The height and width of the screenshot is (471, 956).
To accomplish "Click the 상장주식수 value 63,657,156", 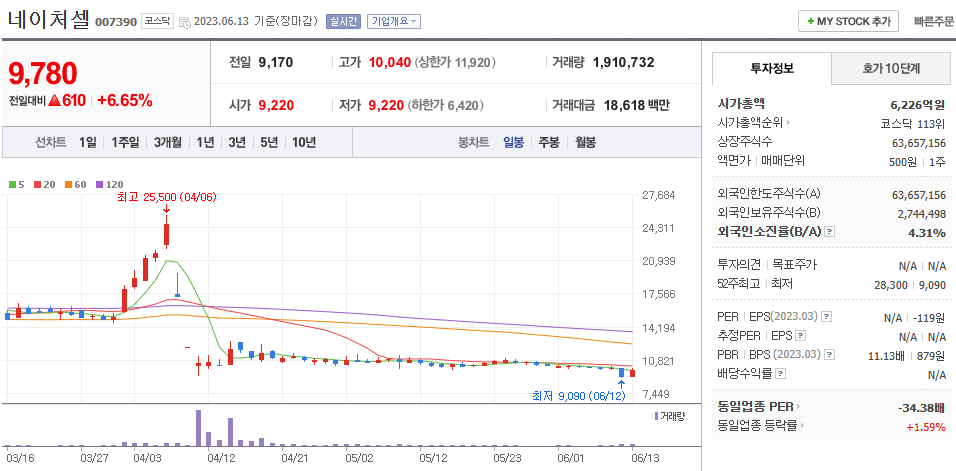I will pos(919,143).
